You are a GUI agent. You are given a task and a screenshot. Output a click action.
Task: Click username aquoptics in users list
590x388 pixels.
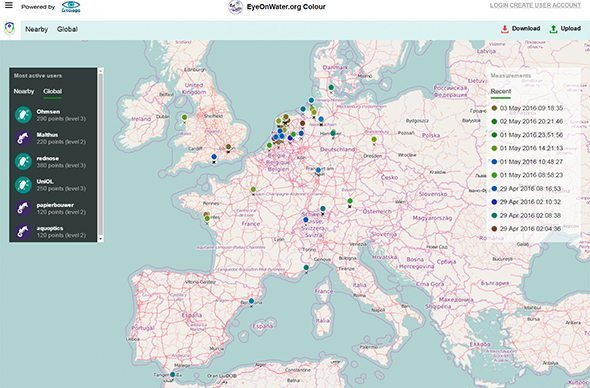coord(50,228)
